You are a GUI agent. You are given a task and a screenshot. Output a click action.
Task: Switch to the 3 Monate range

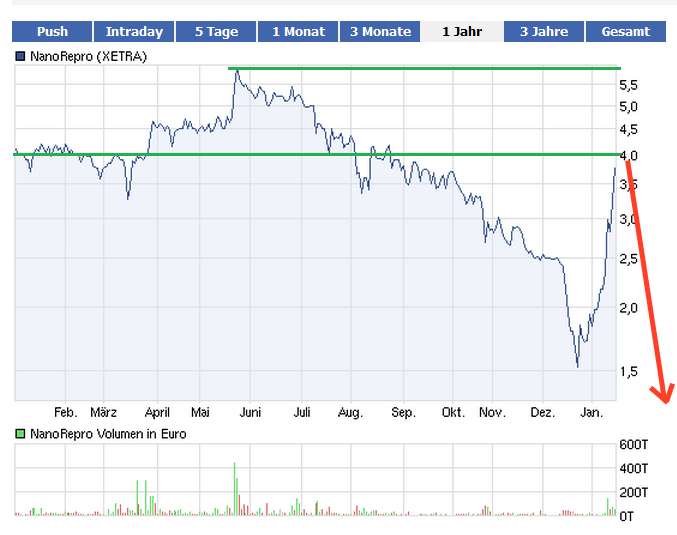click(x=380, y=32)
